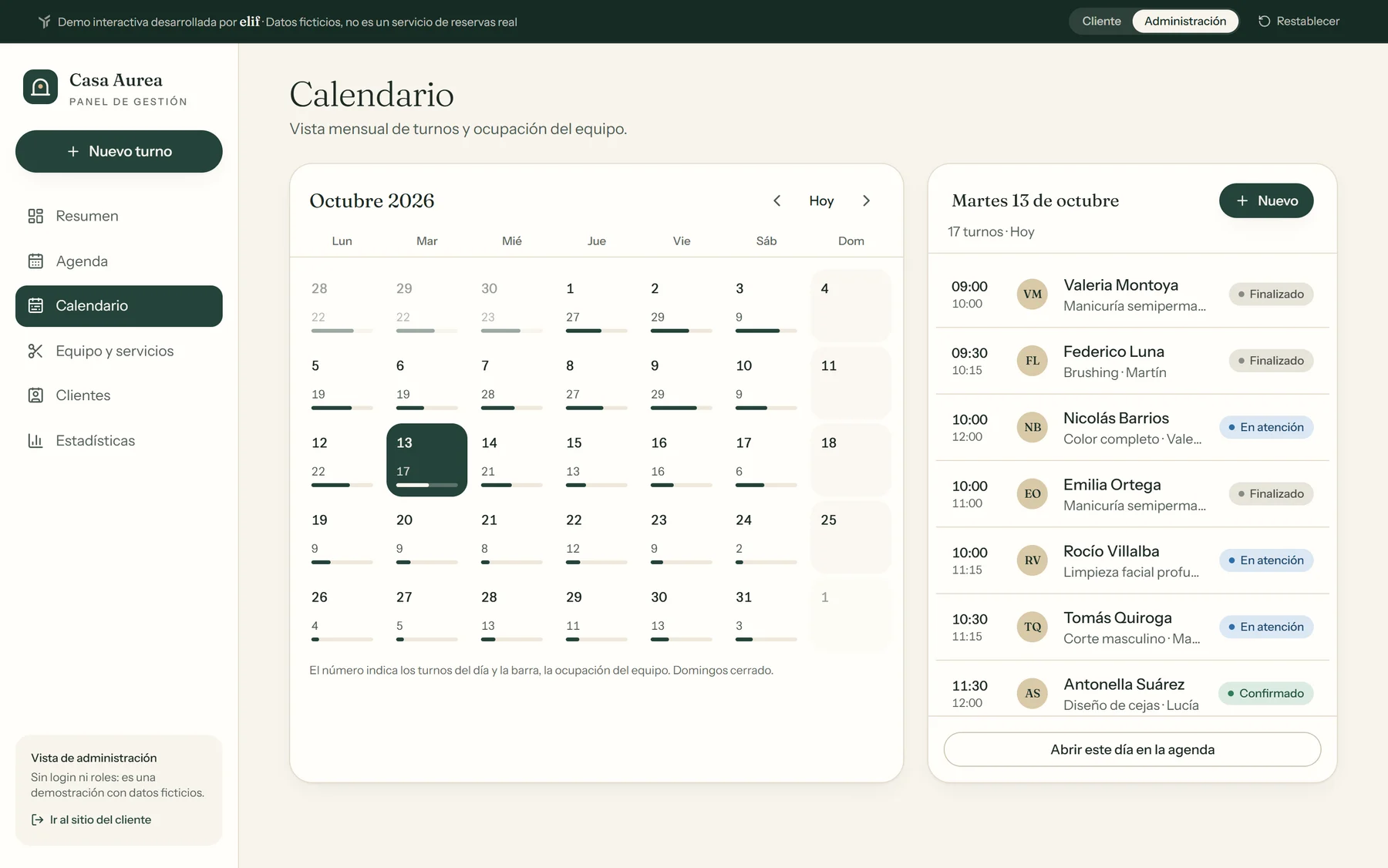1388x868 pixels.
Task: Click the 17 turnos · Hoy text
Action: click(x=991, y=232)
